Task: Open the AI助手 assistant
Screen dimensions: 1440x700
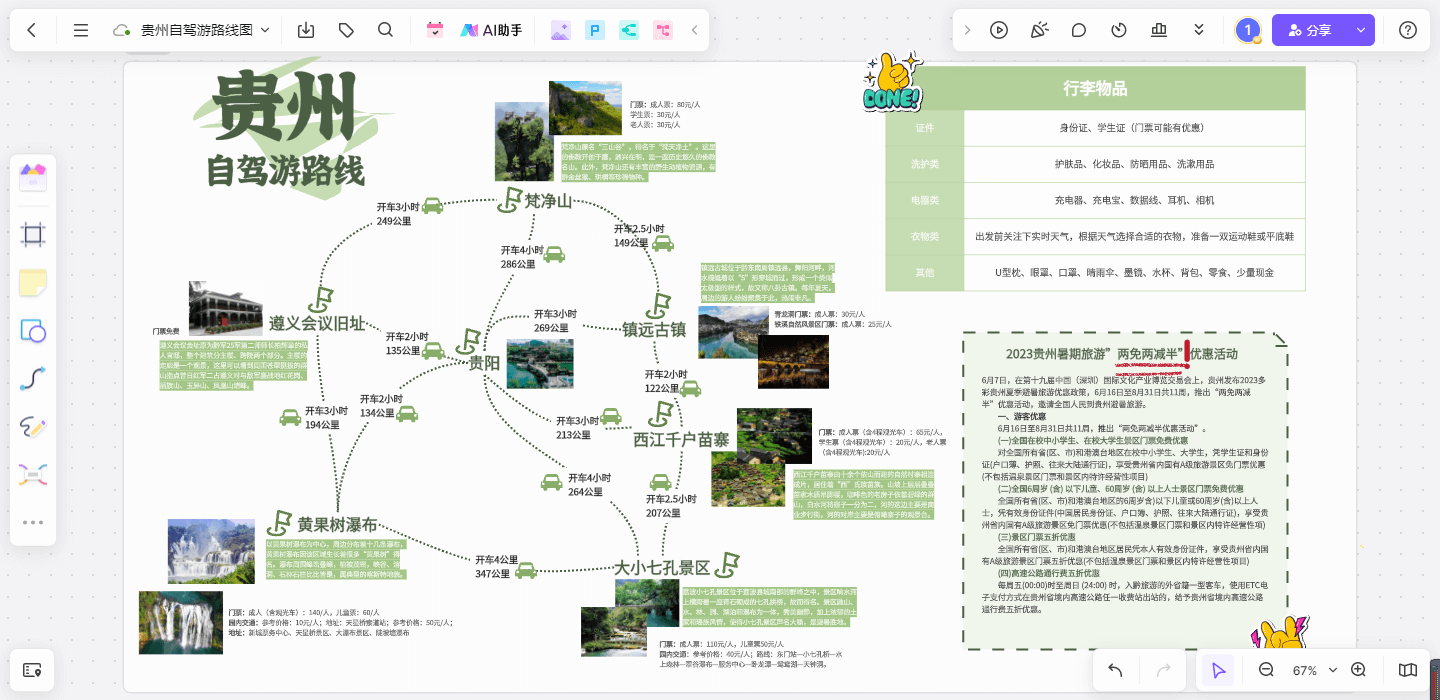Action: pyautogui.click(x=491, y=30)
